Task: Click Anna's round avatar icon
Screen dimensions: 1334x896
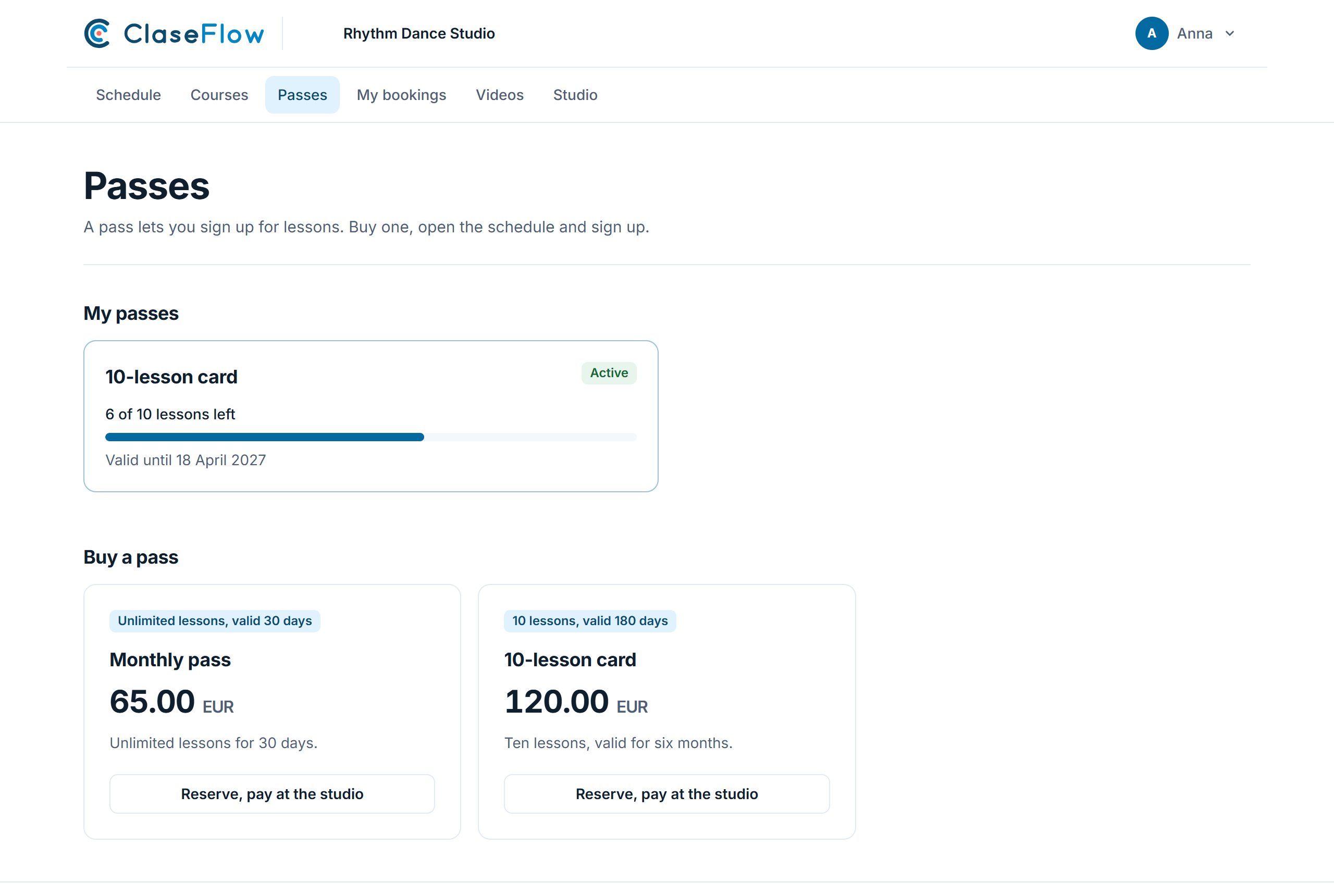Action: [1151, 33]
